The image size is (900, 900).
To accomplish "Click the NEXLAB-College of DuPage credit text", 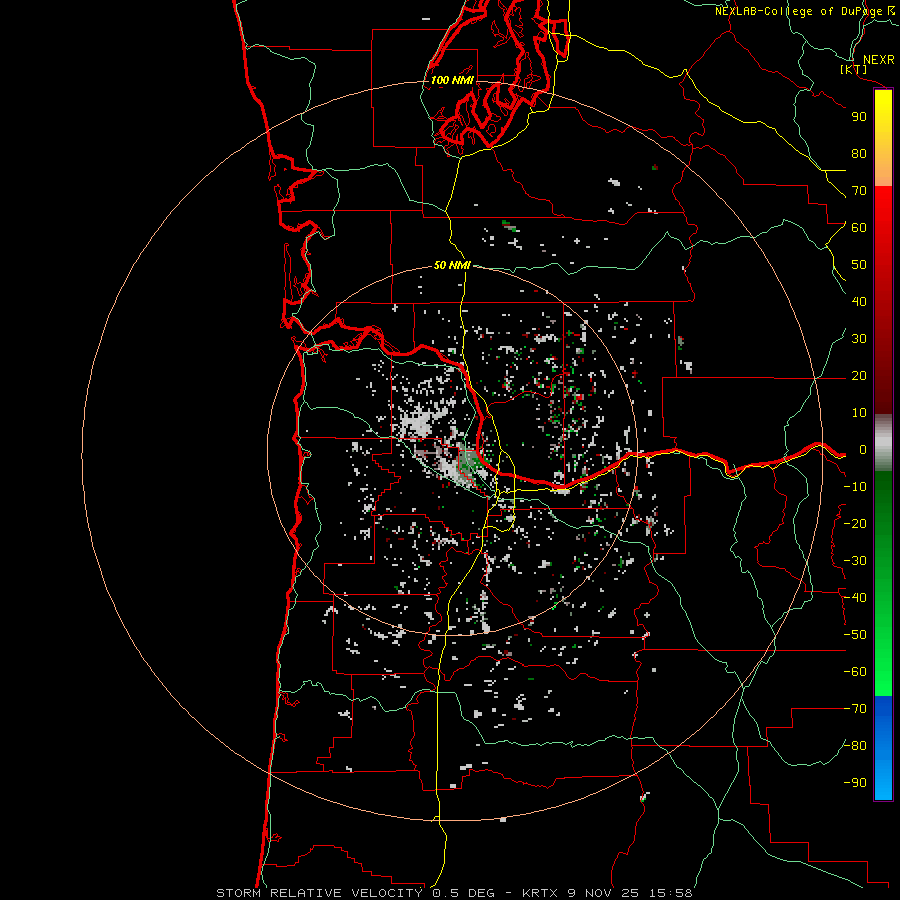I will pyautogui.click(x=799, y=11).
